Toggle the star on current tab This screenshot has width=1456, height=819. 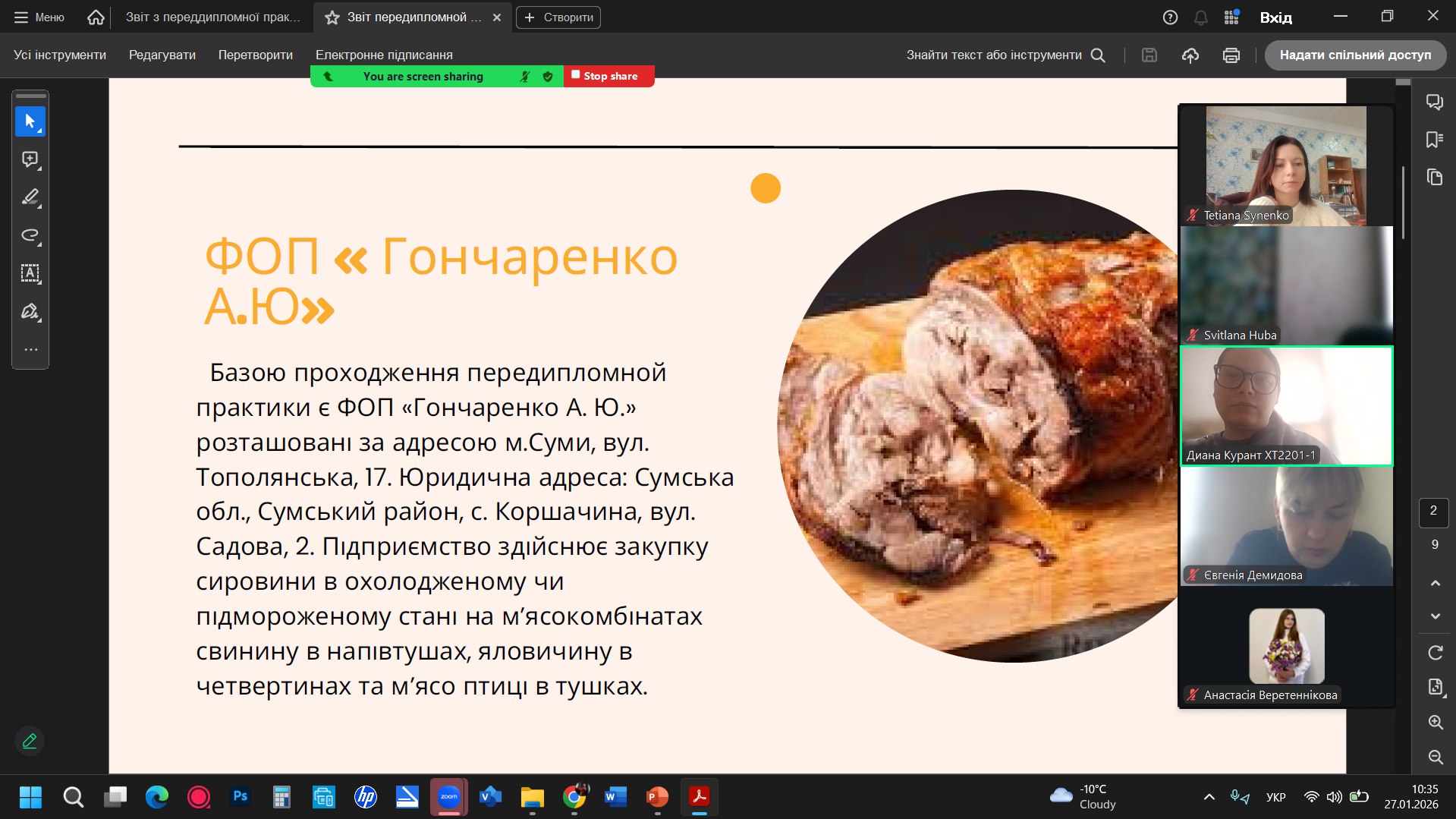pyautogui.click(x=332, y=17)
